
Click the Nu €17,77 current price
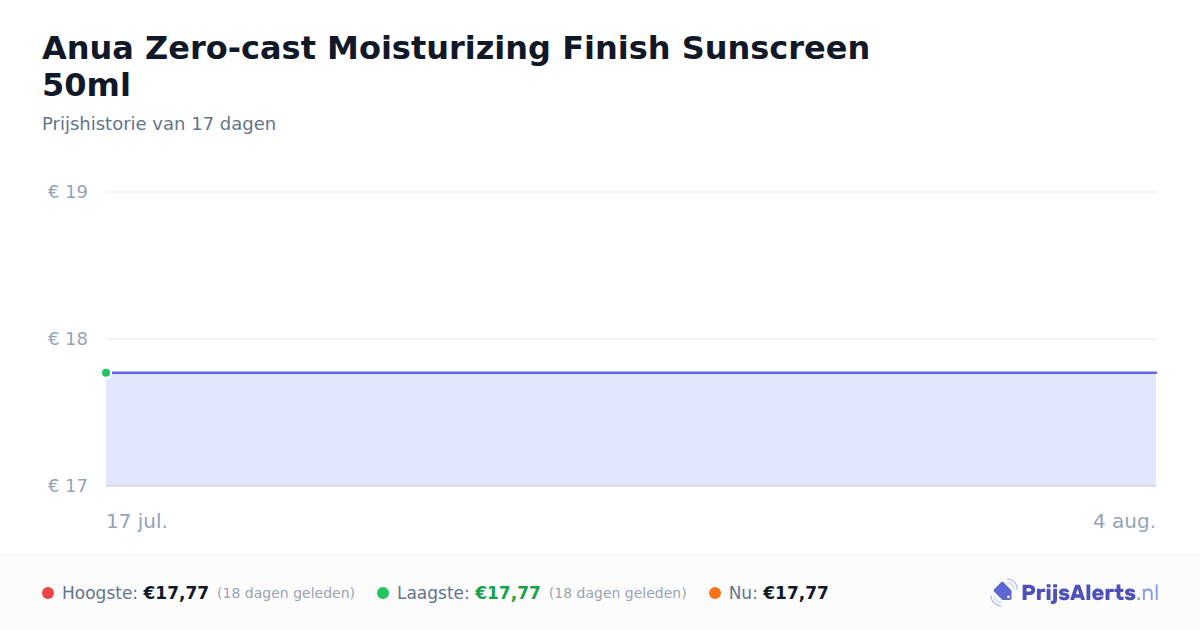pyautogui.click(x=796, y=593)
